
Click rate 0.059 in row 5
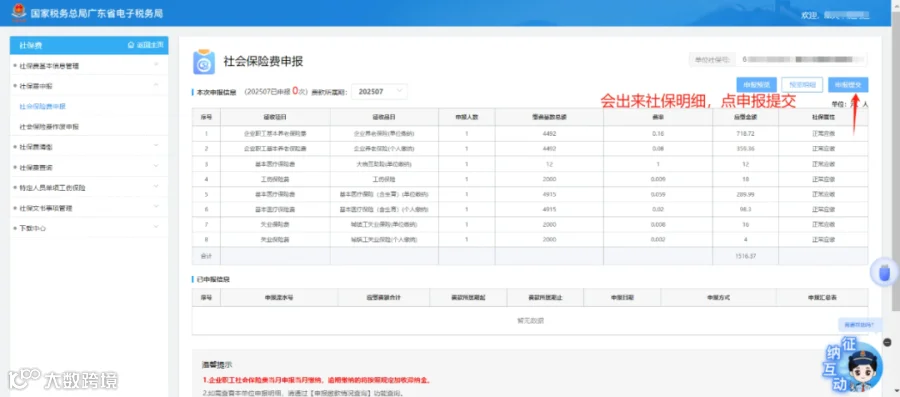pos(658,194)
